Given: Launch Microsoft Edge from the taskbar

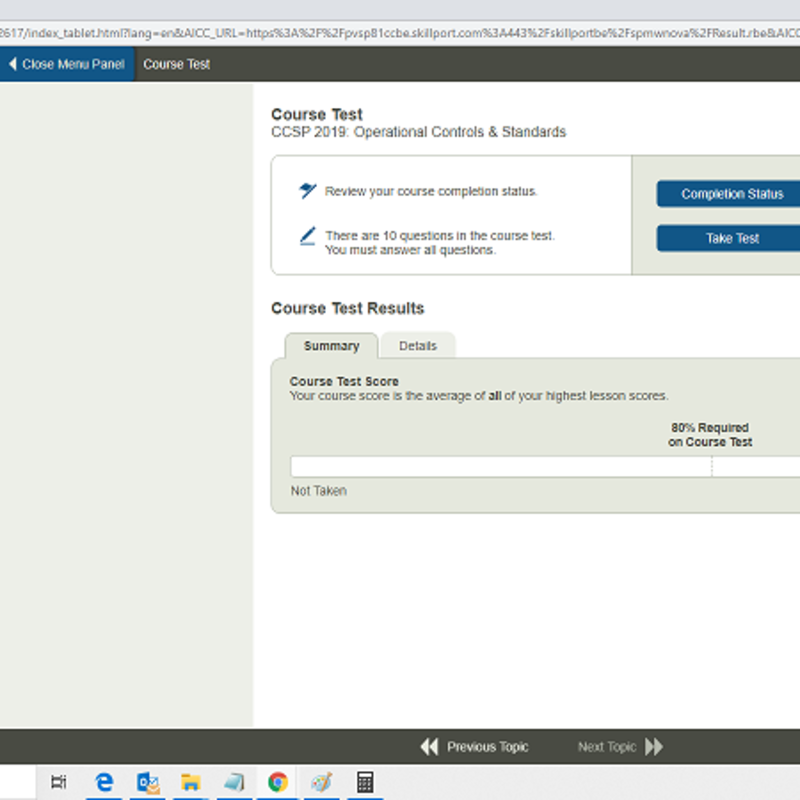Looking at the screenshot, I should point(104,782).
